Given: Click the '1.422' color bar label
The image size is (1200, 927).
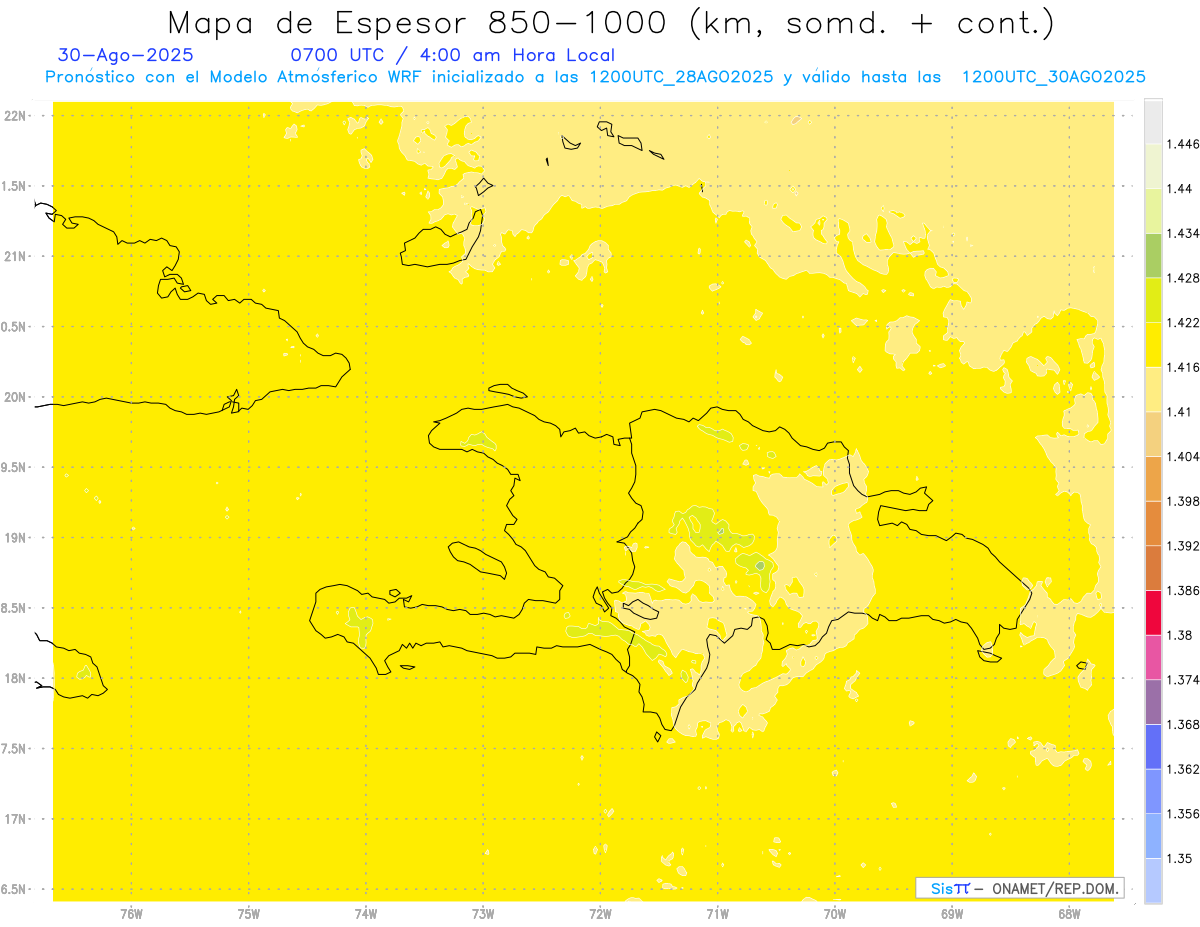Looking at the screenshot, I should pos(1183,322).
